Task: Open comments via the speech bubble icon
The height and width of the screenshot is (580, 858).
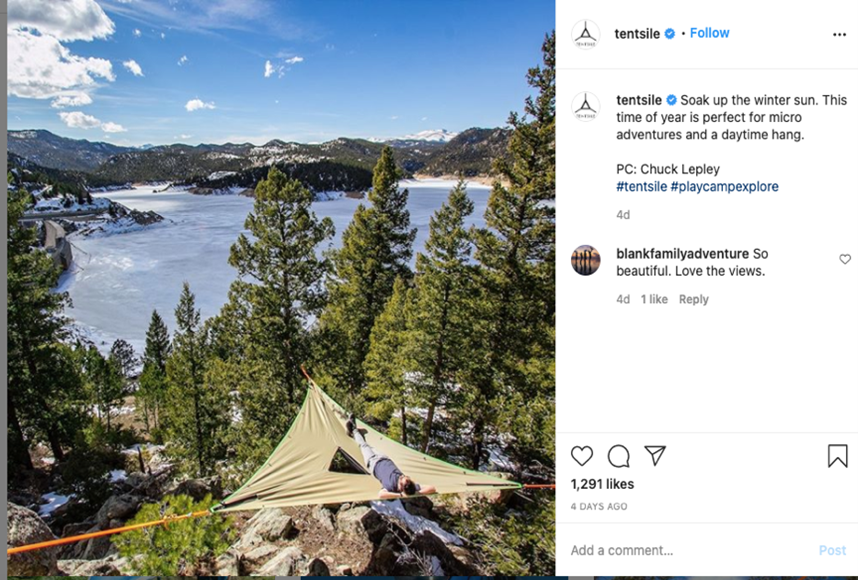Action: point(618,456)
